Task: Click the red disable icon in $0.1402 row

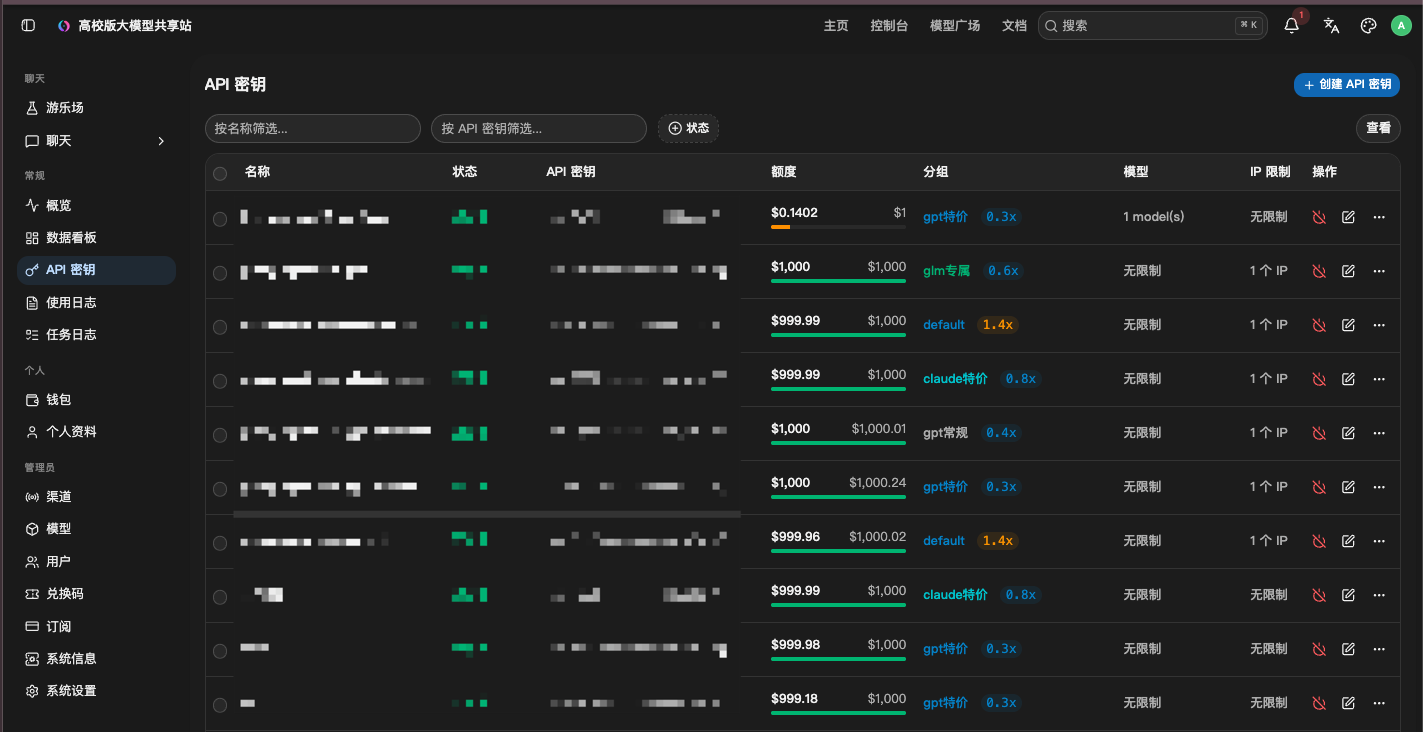Action: pyautogui.click(x=1319, y=217)
